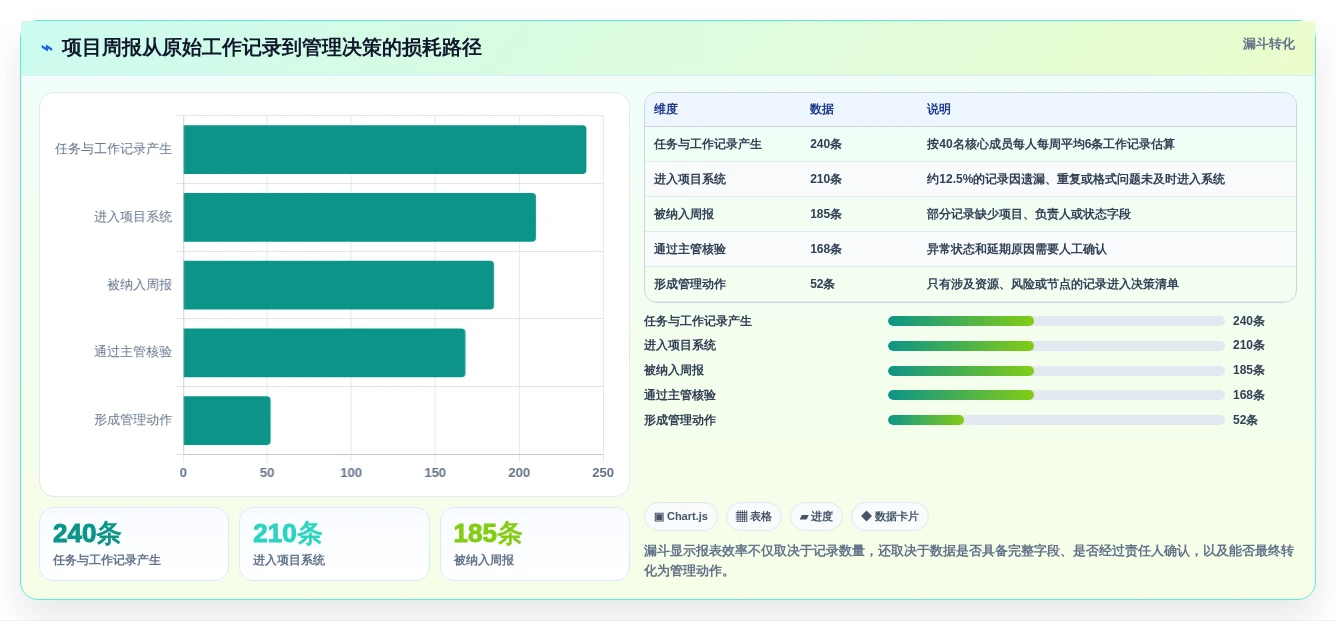Image resolution: width=1336 pixels, height=621 pixels.
Task: Click the 任务与工作记录产生 chart bar
Action: [x=385, y=149]
